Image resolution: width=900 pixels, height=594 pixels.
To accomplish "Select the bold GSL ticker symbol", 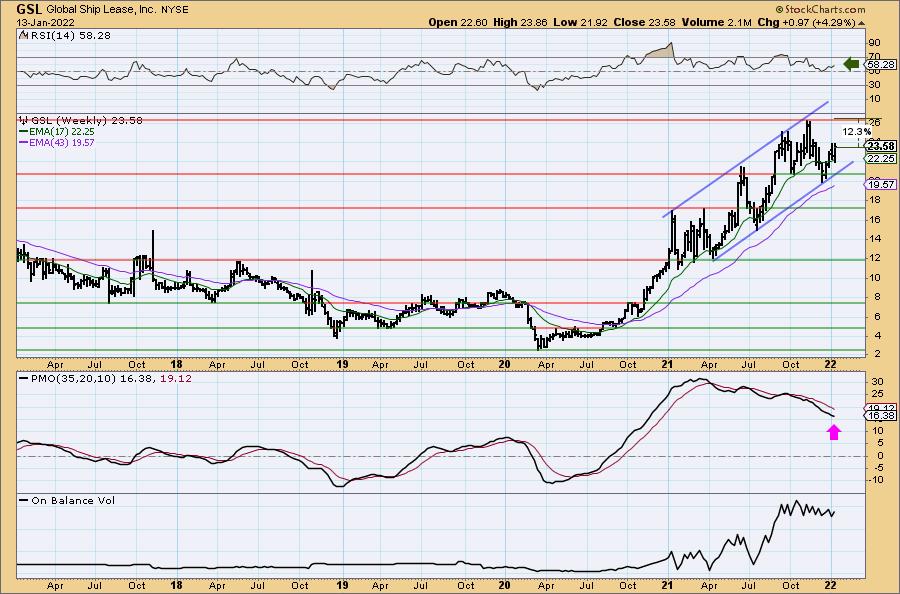I will click(29, 9).
